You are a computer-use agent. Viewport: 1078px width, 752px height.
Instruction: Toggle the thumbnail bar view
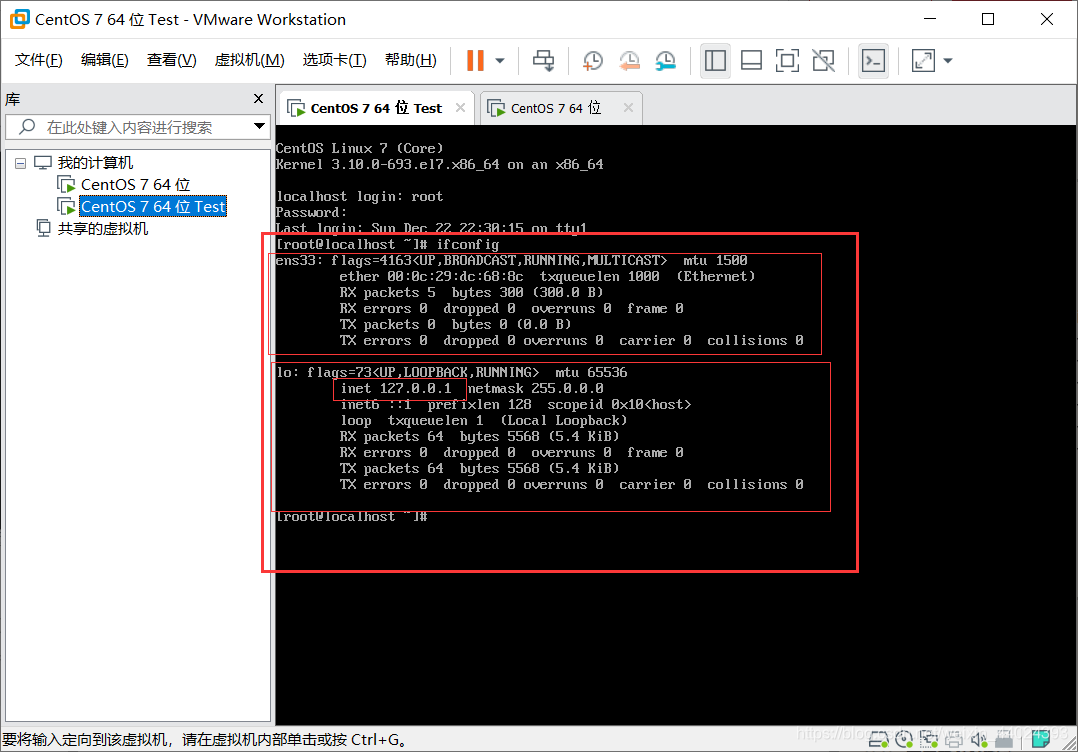(751, 60)
